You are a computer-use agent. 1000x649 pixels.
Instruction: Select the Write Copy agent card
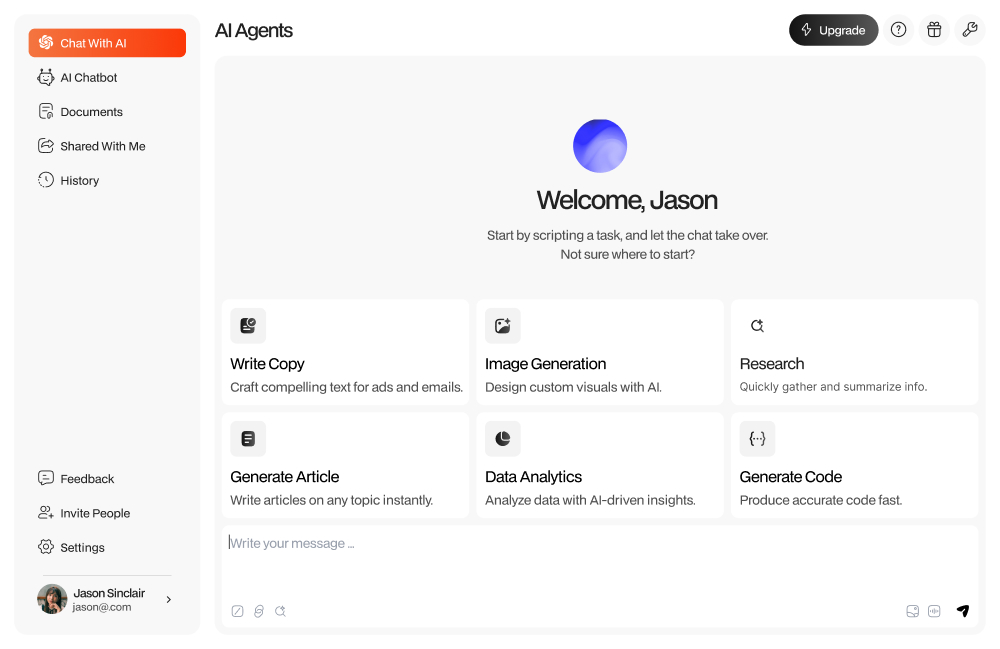tap(346, 352)
